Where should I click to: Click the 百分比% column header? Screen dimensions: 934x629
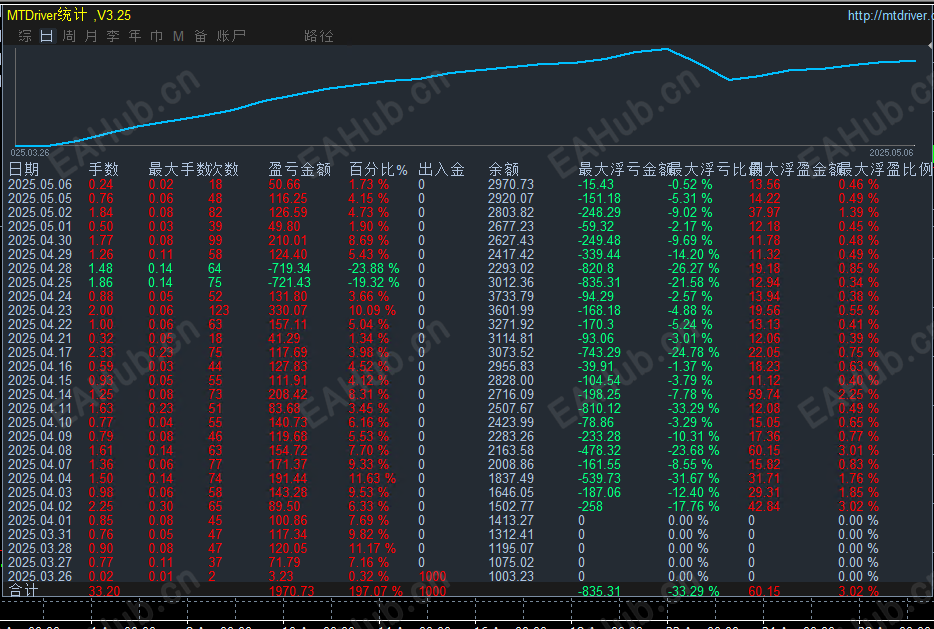[378, 170]
